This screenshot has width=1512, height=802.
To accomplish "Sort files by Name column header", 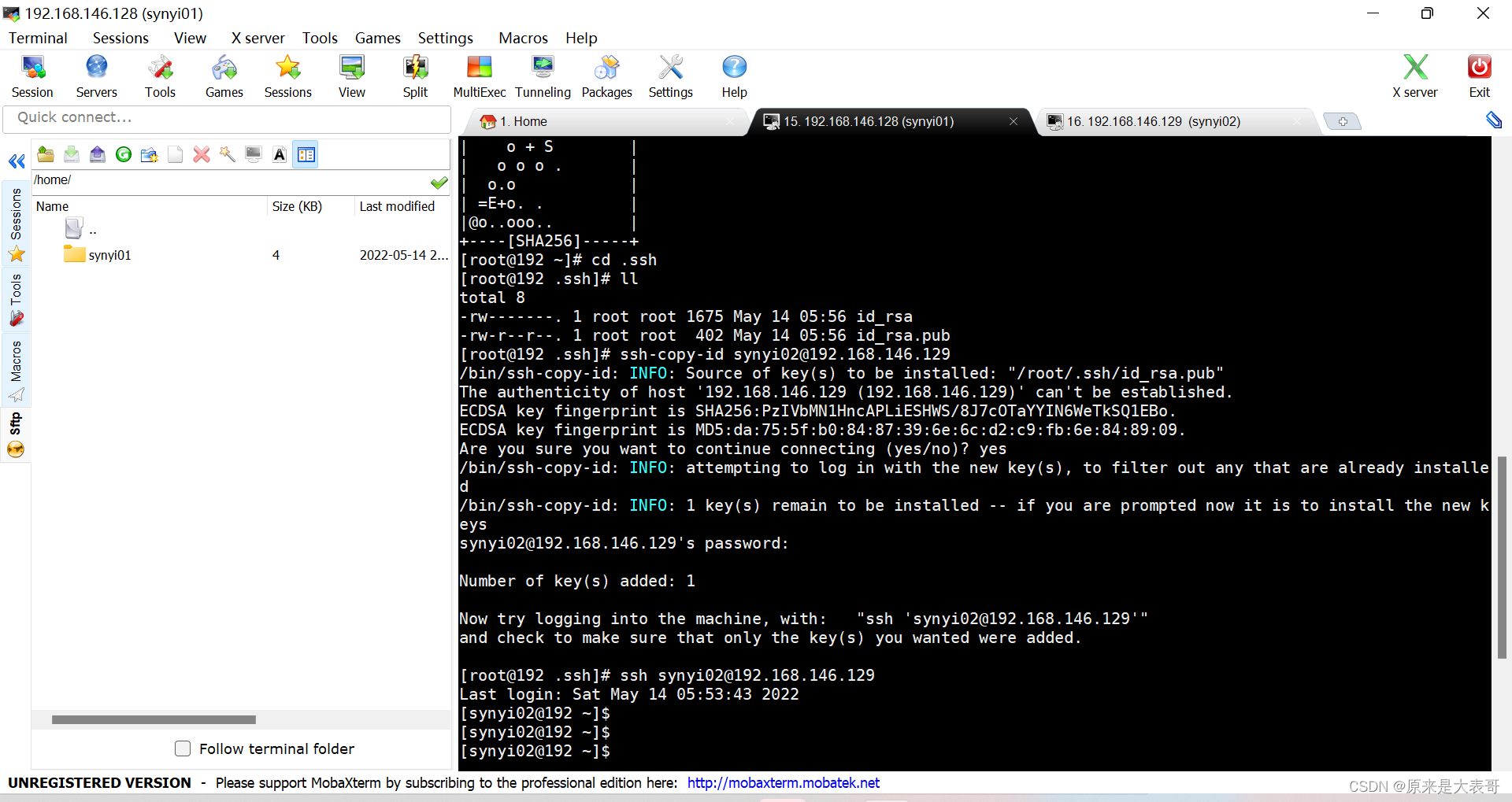I will coord(150,206).
